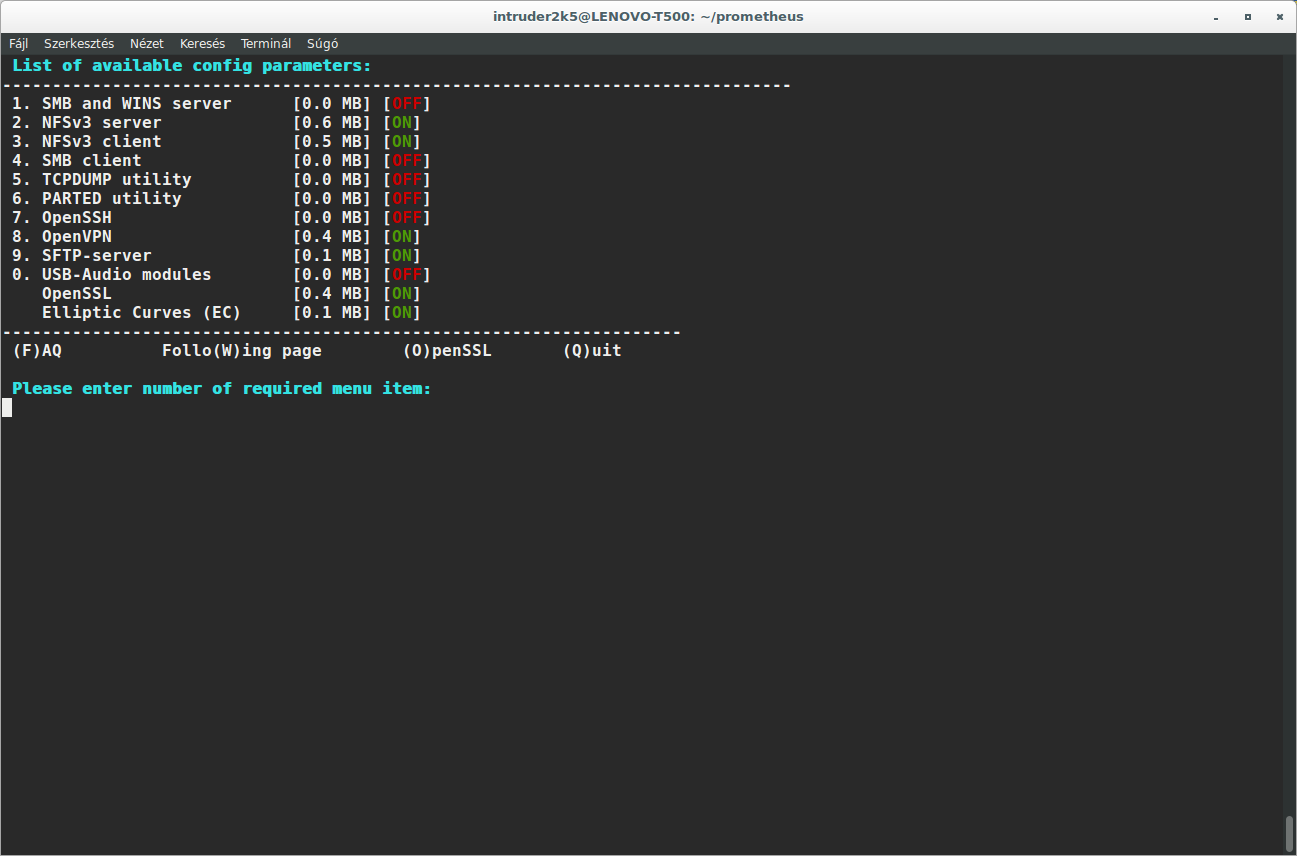Open the Szerkesztés menu
The height and width of the screenshot is (856, 1297).
79,44
